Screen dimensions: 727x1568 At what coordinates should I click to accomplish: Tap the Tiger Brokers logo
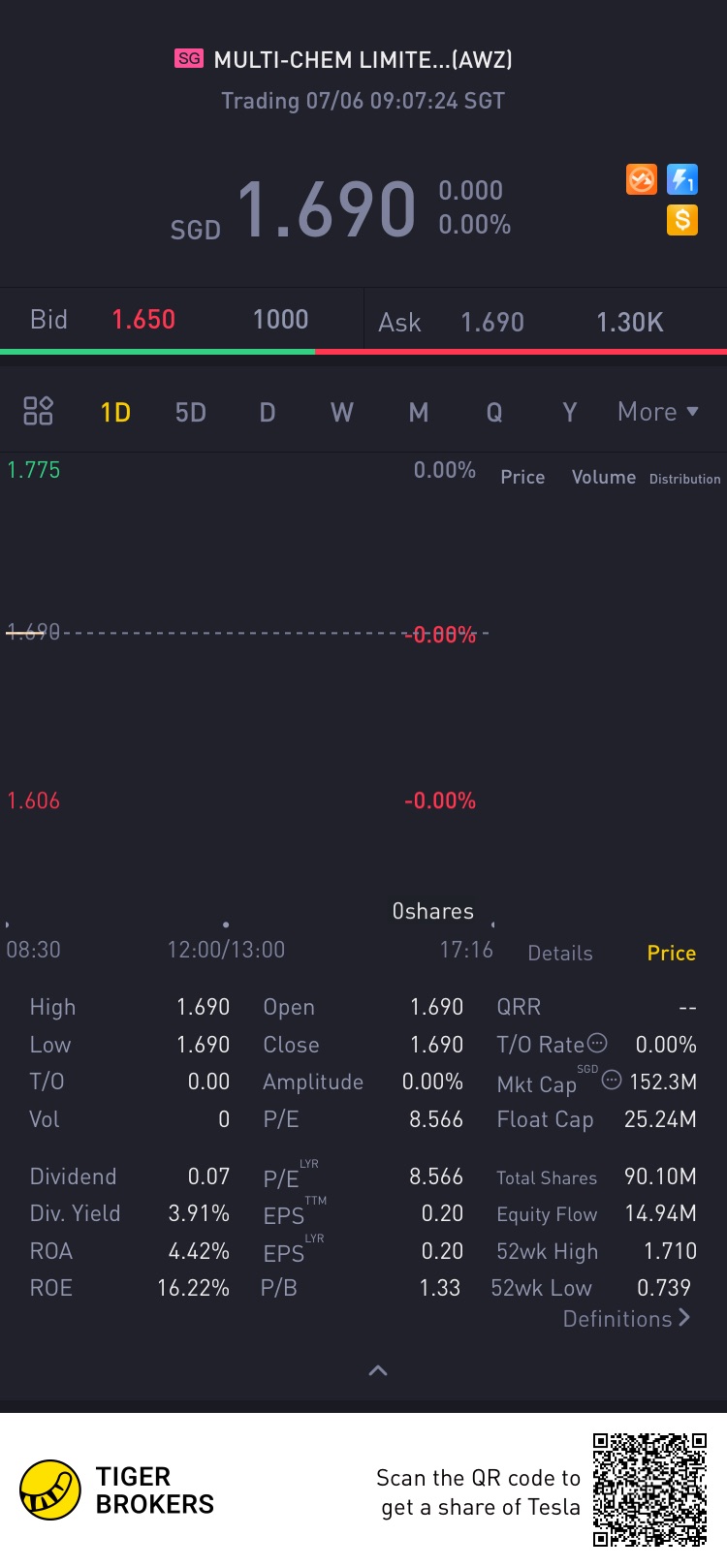click(50, 1490)
